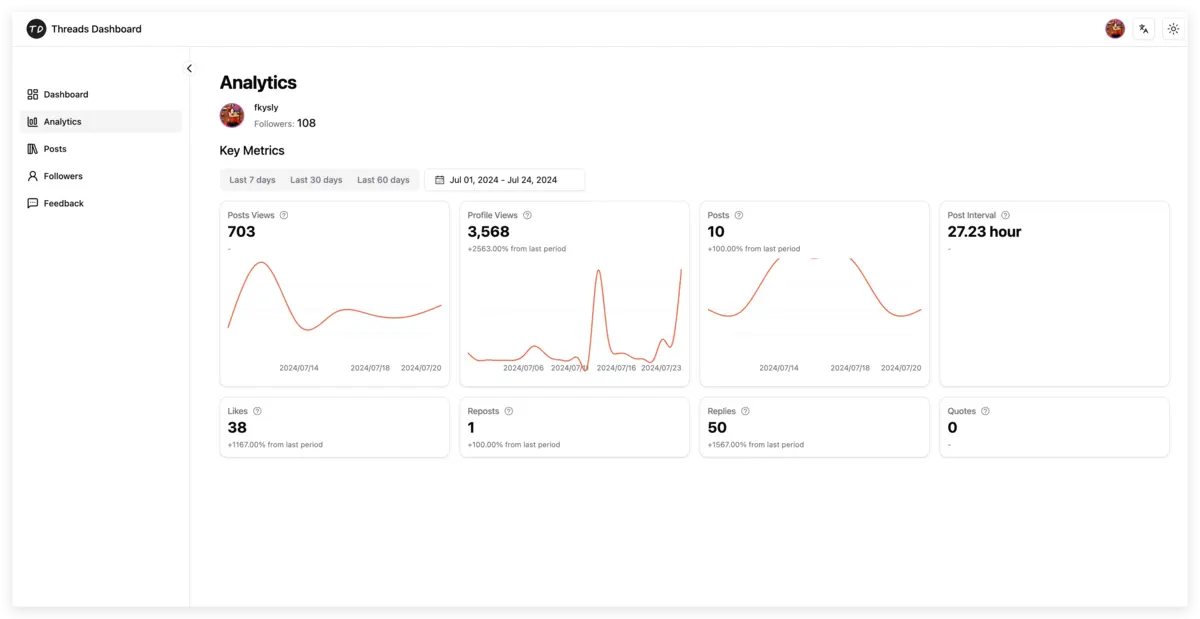The width and height of the screenshot is (1200, 619).
Task: Click the 703 Posts Views value
Action: click(x=241, y=231)
